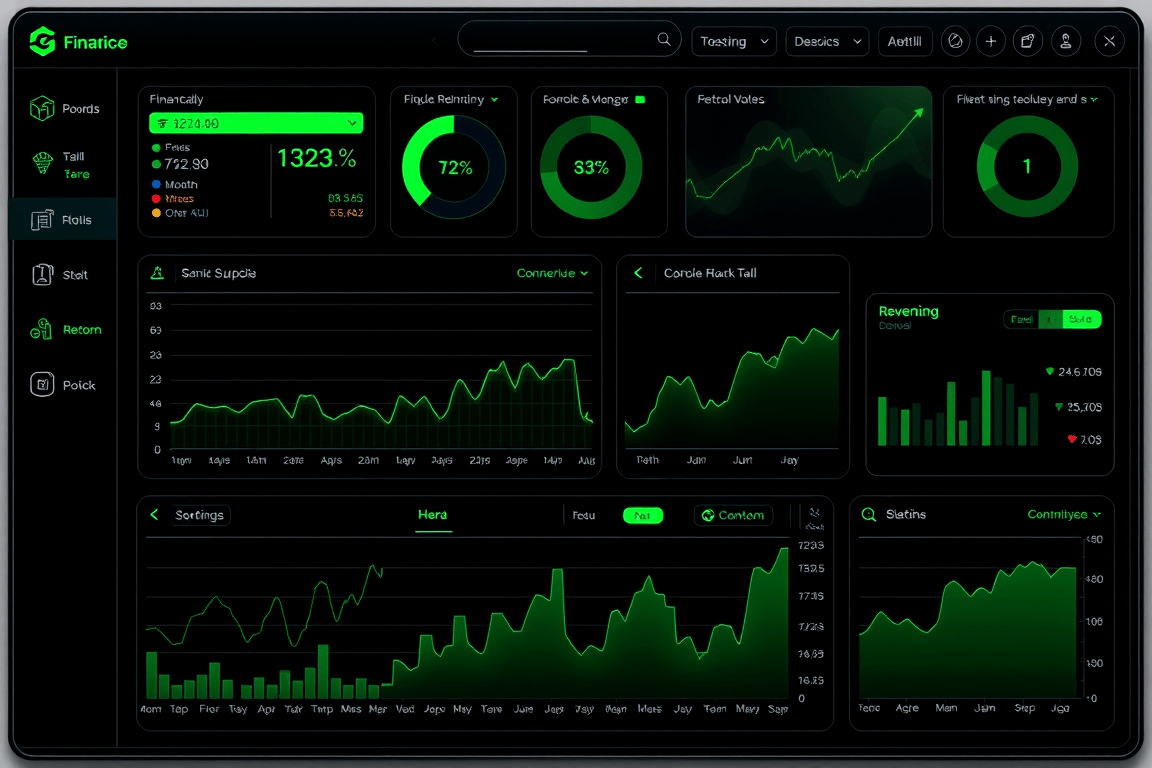Switch to the Hera tab

coord(433,515)
